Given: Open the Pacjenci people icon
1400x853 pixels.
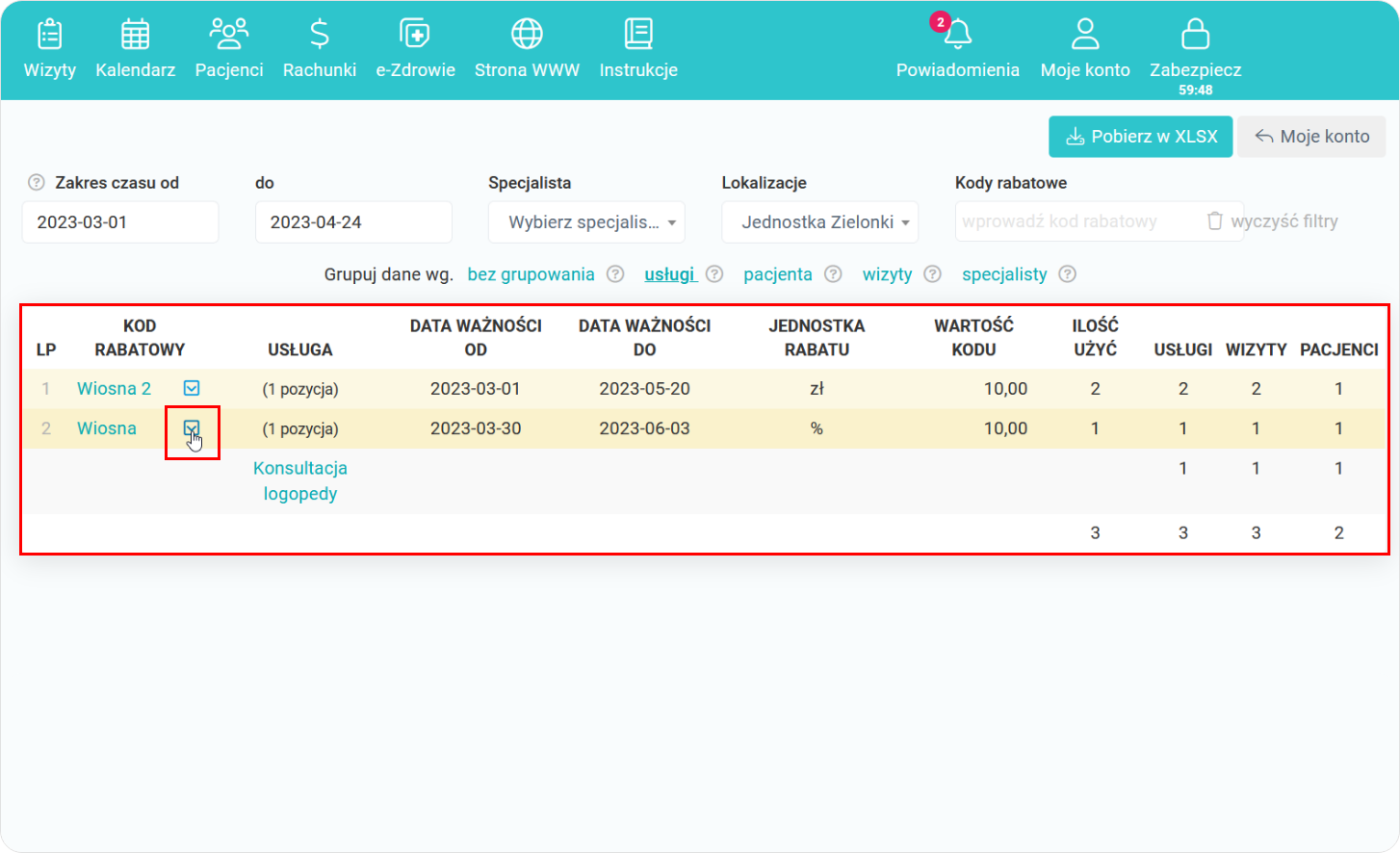Looking at the screenshot, I should [x=229, y=34].
